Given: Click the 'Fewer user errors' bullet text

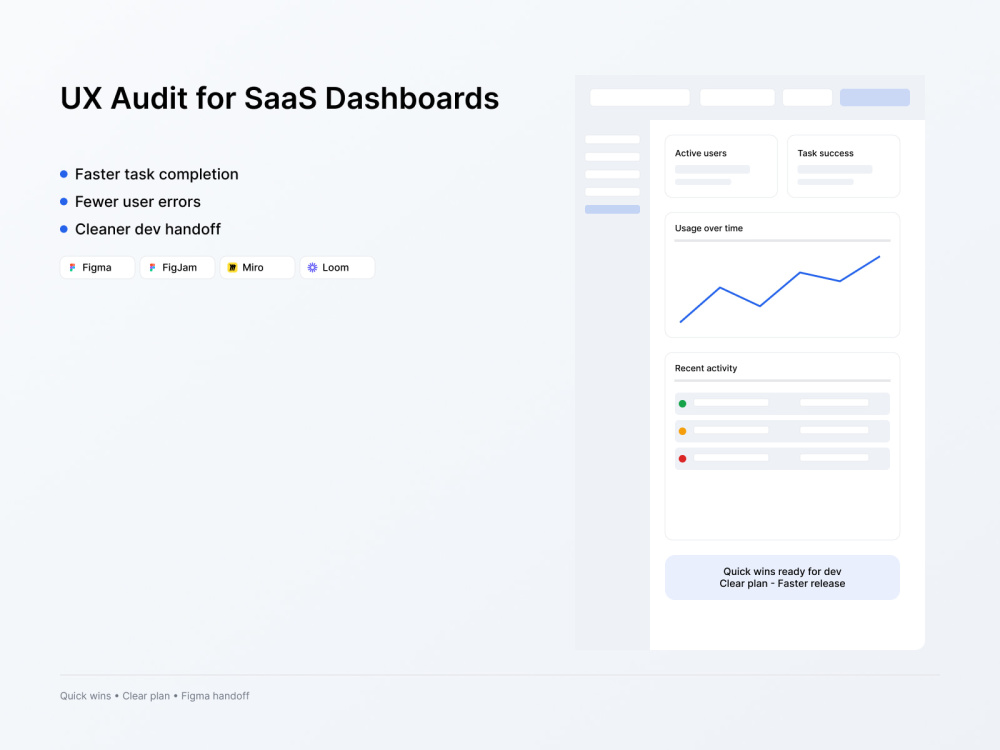Looking at the screenshot, I should click(138, 202).
